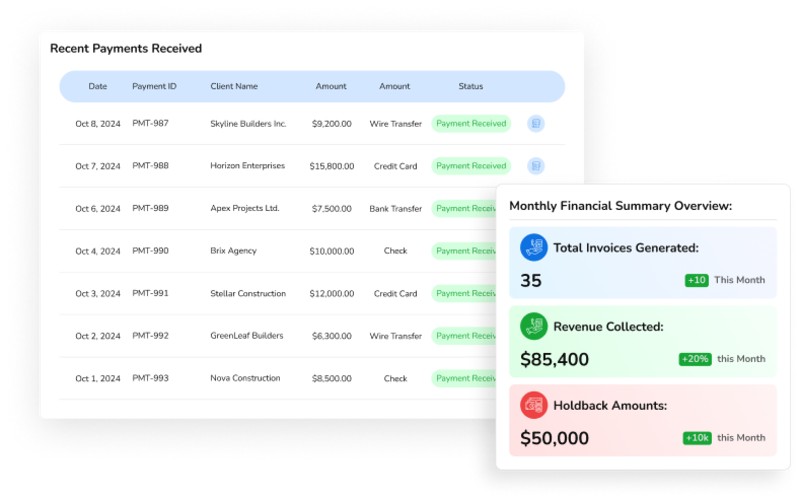Image resolution: width=801 pixels, height=500 pixels.
Task: Click the $10,000.00 amount cell
Action: (332, 251)
